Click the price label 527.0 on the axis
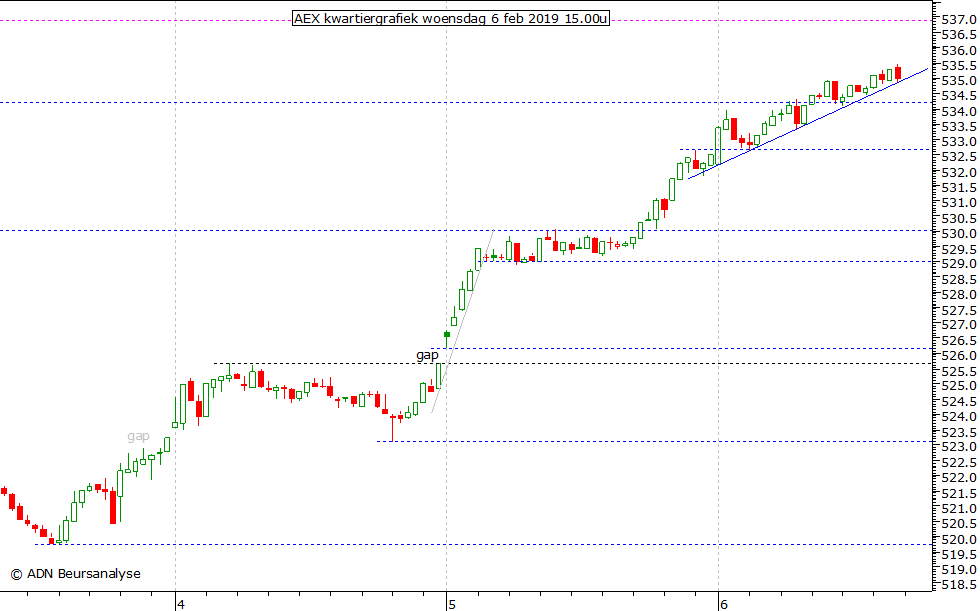Screen dimensions: 980x611 (959, 325)
